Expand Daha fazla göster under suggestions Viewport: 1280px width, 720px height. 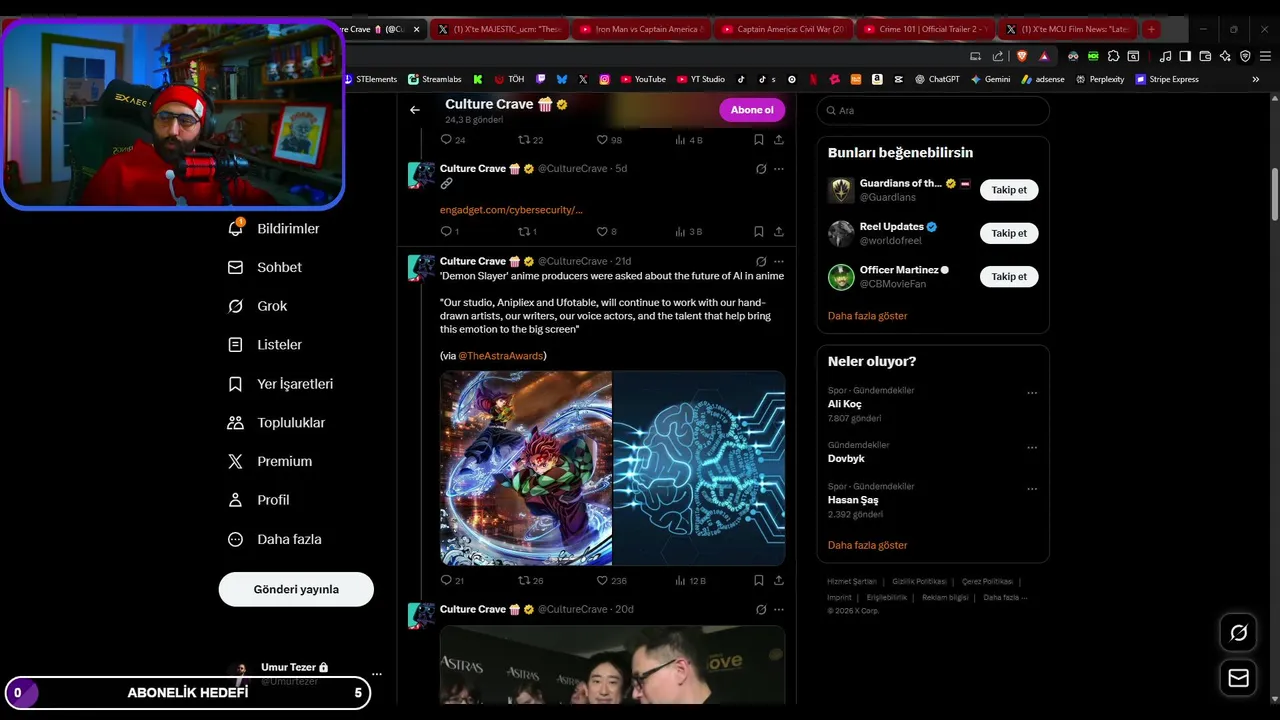[867, 316]
